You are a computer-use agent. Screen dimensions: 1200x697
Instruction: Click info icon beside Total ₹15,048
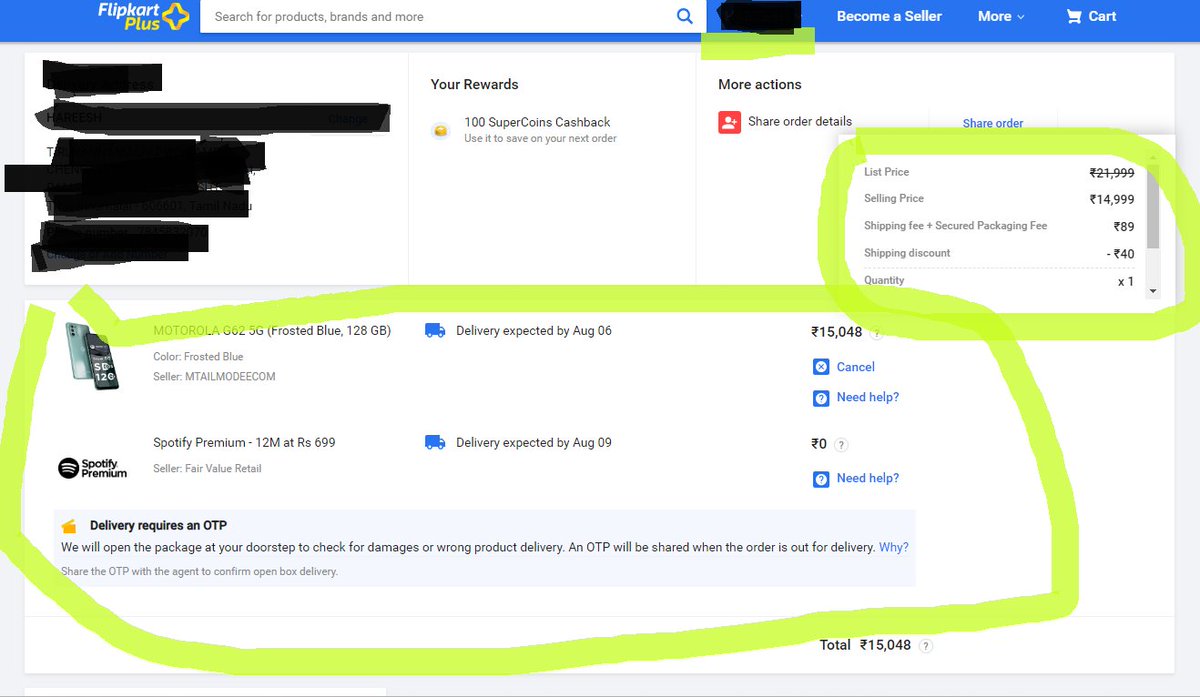point(925,647)
